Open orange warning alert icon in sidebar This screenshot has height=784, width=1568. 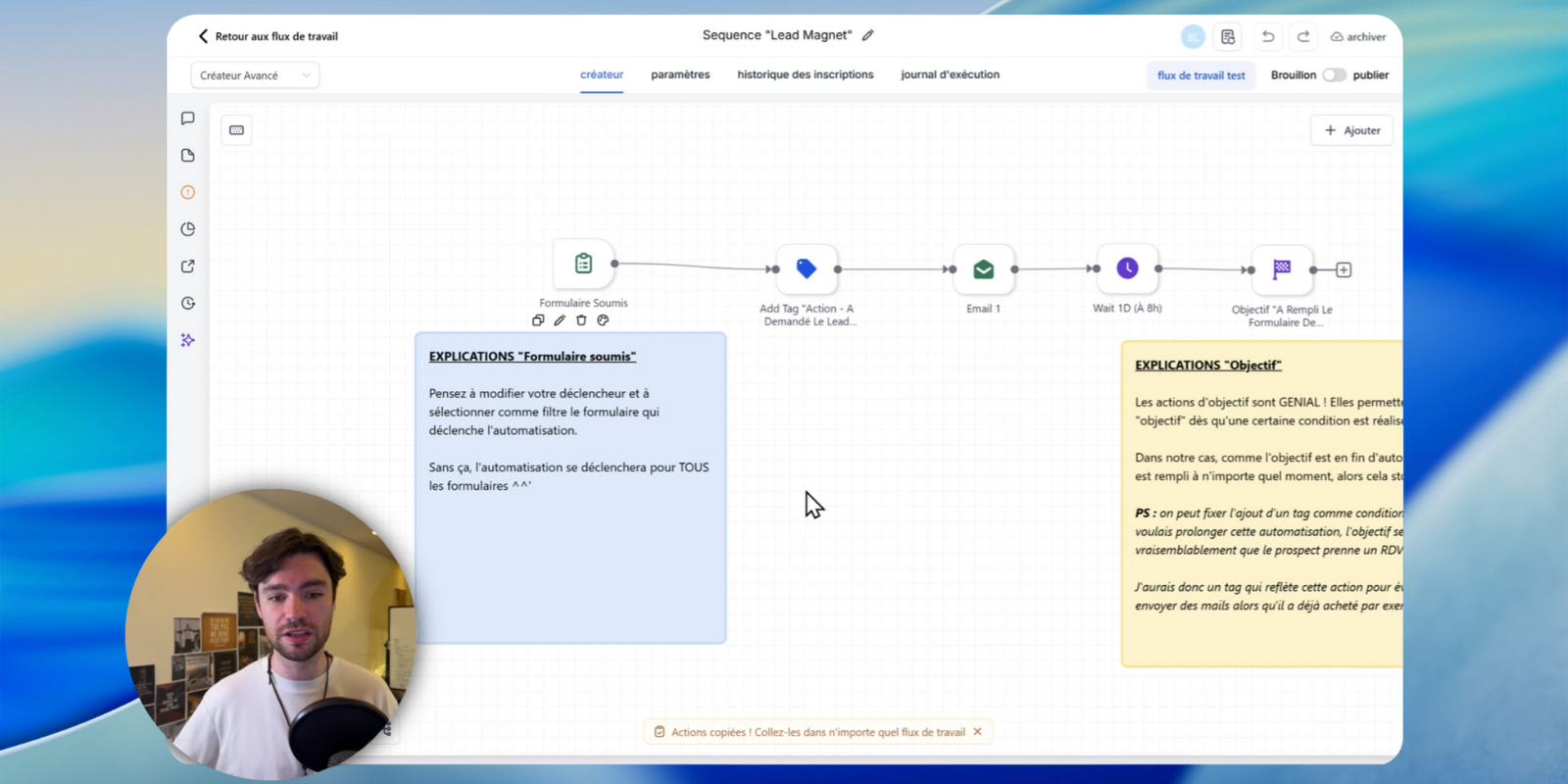coord(188,192)
